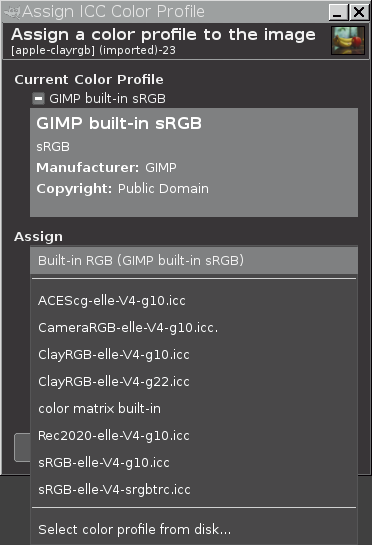The width and height of the screenshot is (372, 545).
Task: Click the fruit image thumbnail preview
Action: tap(348, 41)
